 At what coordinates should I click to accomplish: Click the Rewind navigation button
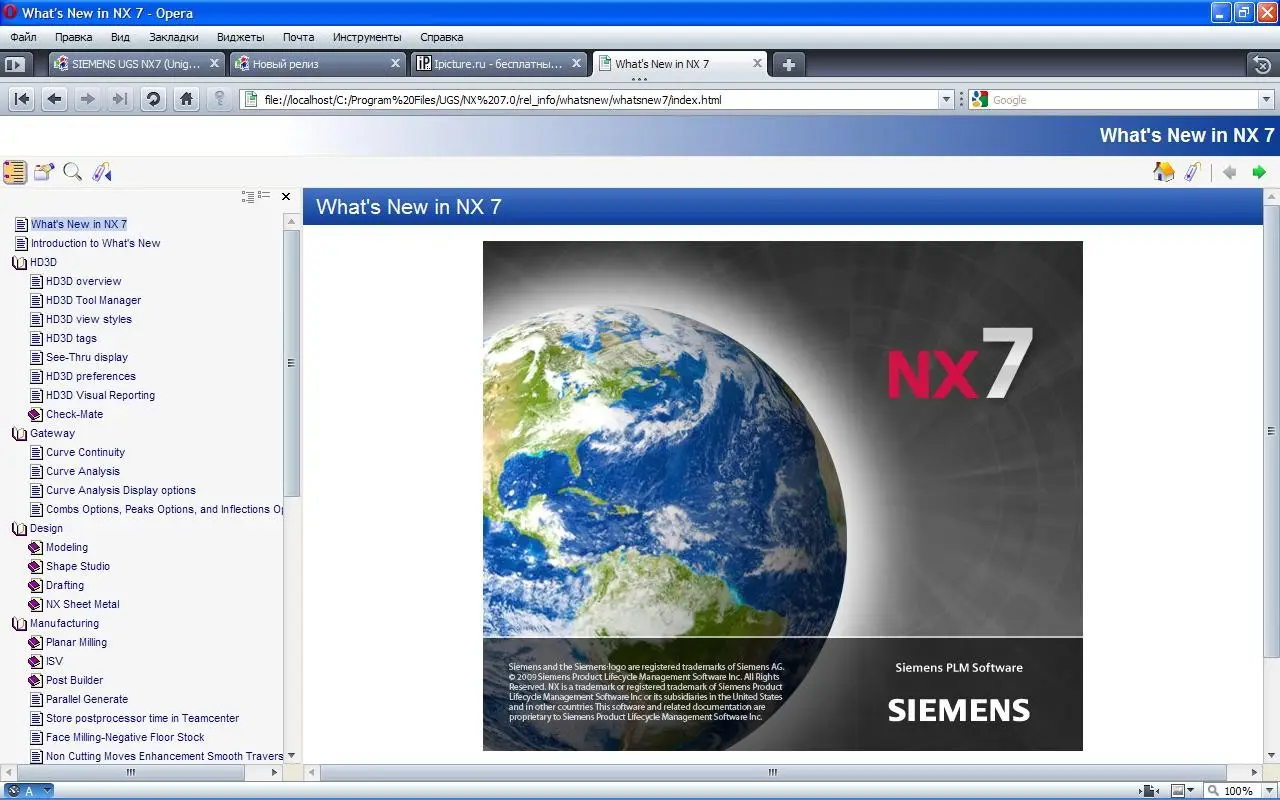pyautogui.click(x=22, y=99)
